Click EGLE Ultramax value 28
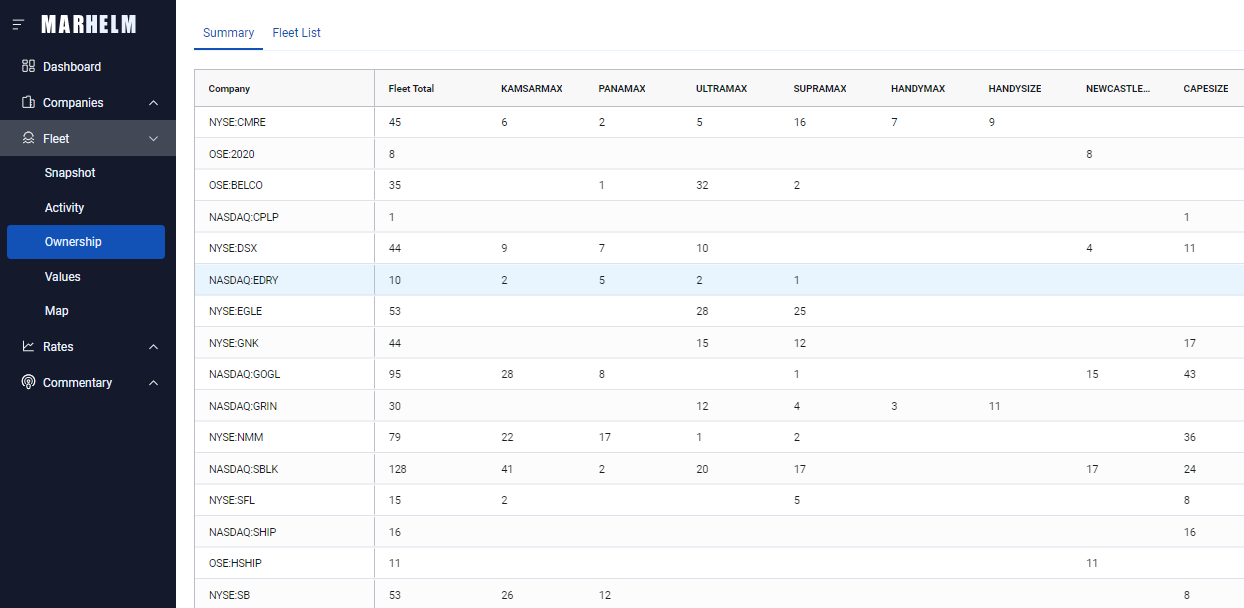 (x=702, y=311)
